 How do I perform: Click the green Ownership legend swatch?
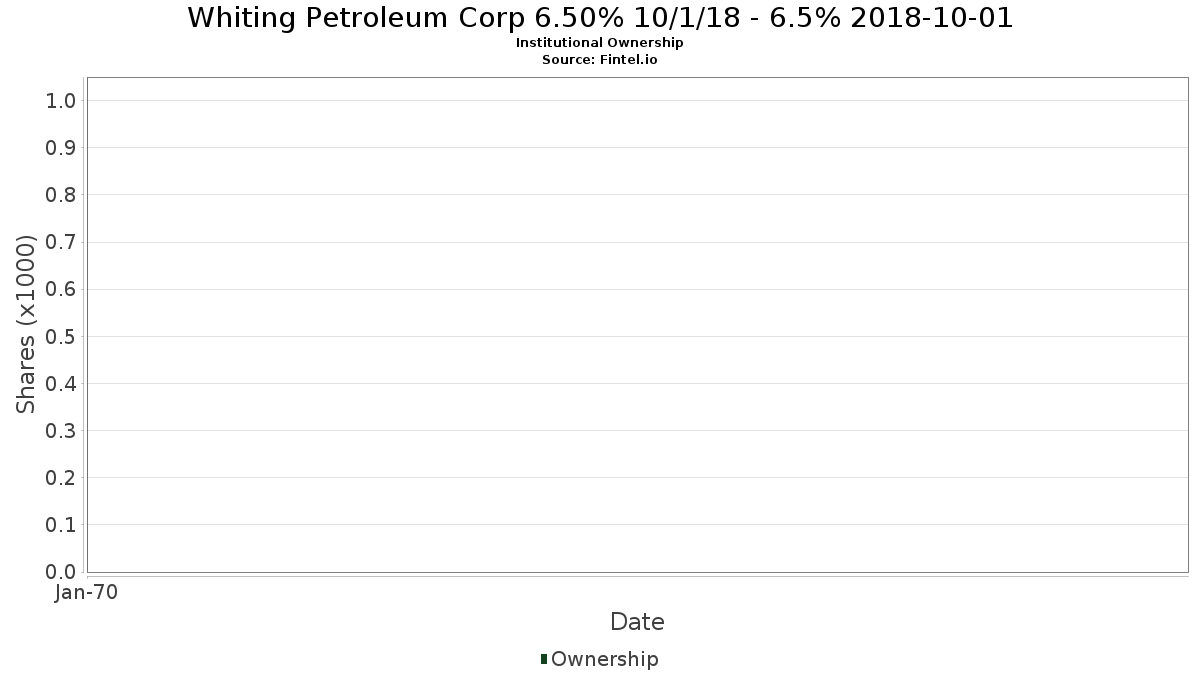pyautogui.click(x=544, y=659)
